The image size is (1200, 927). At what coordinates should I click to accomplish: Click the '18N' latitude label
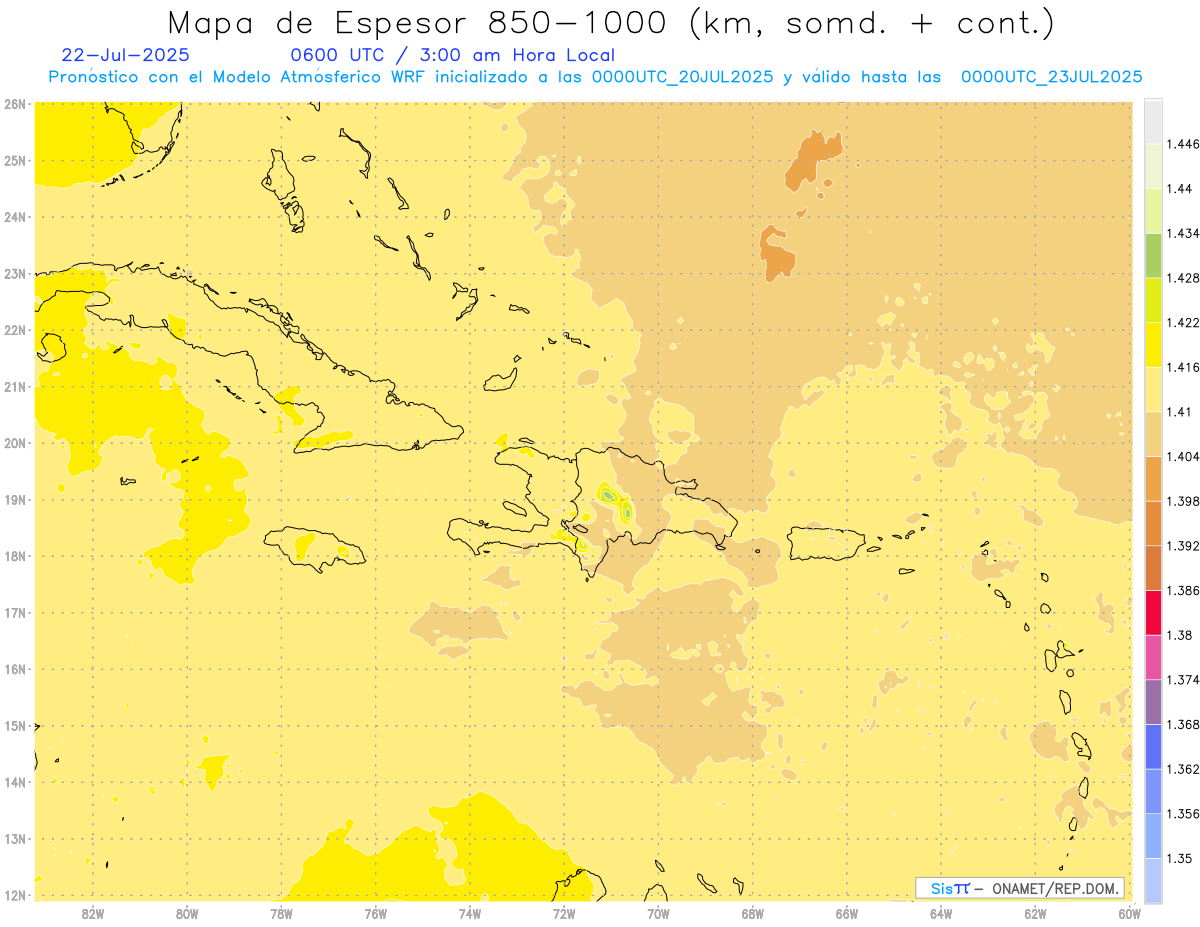click(x=14, y=556)
